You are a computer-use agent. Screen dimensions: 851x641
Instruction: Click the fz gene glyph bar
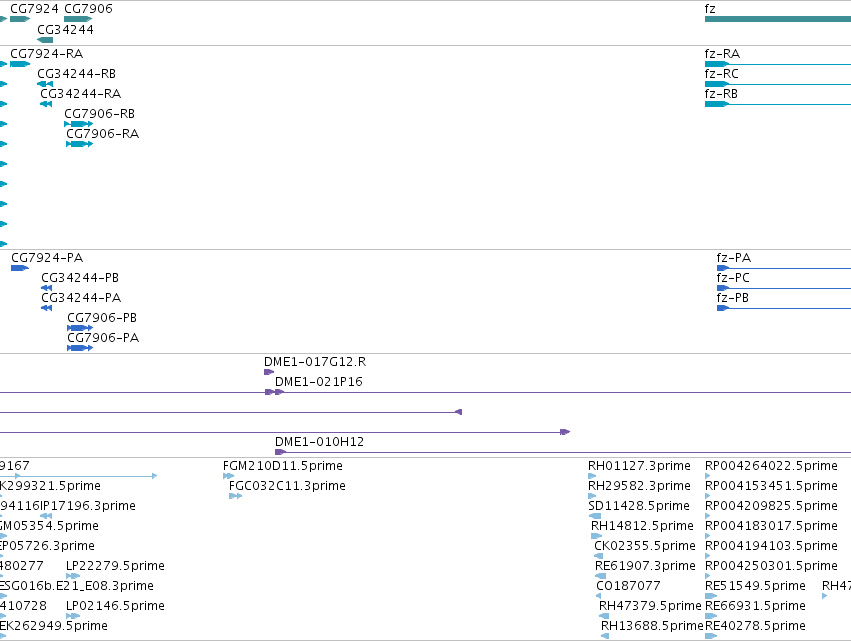[778, 19]
